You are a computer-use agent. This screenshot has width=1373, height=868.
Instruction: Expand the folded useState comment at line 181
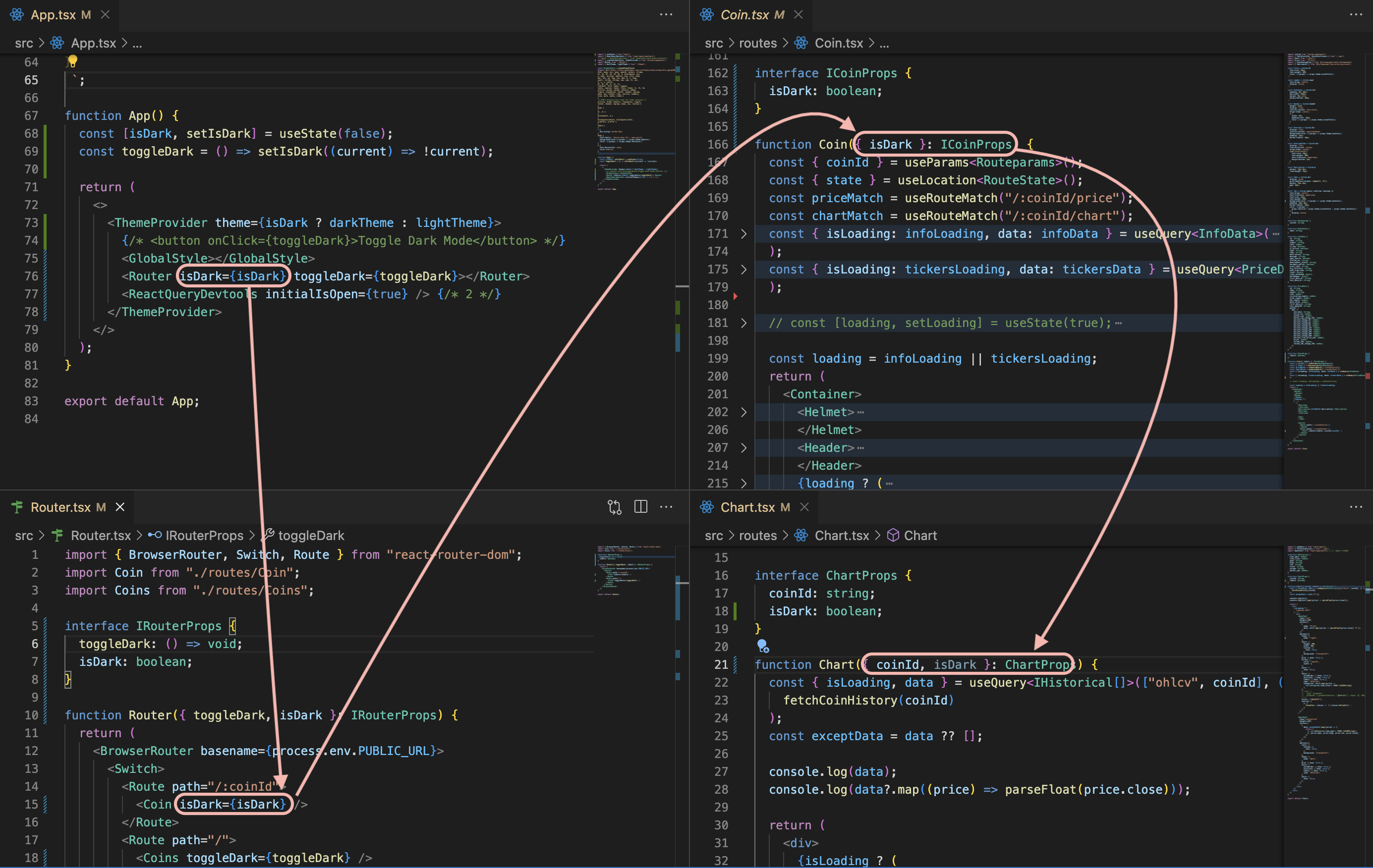[x=744, y=323]
